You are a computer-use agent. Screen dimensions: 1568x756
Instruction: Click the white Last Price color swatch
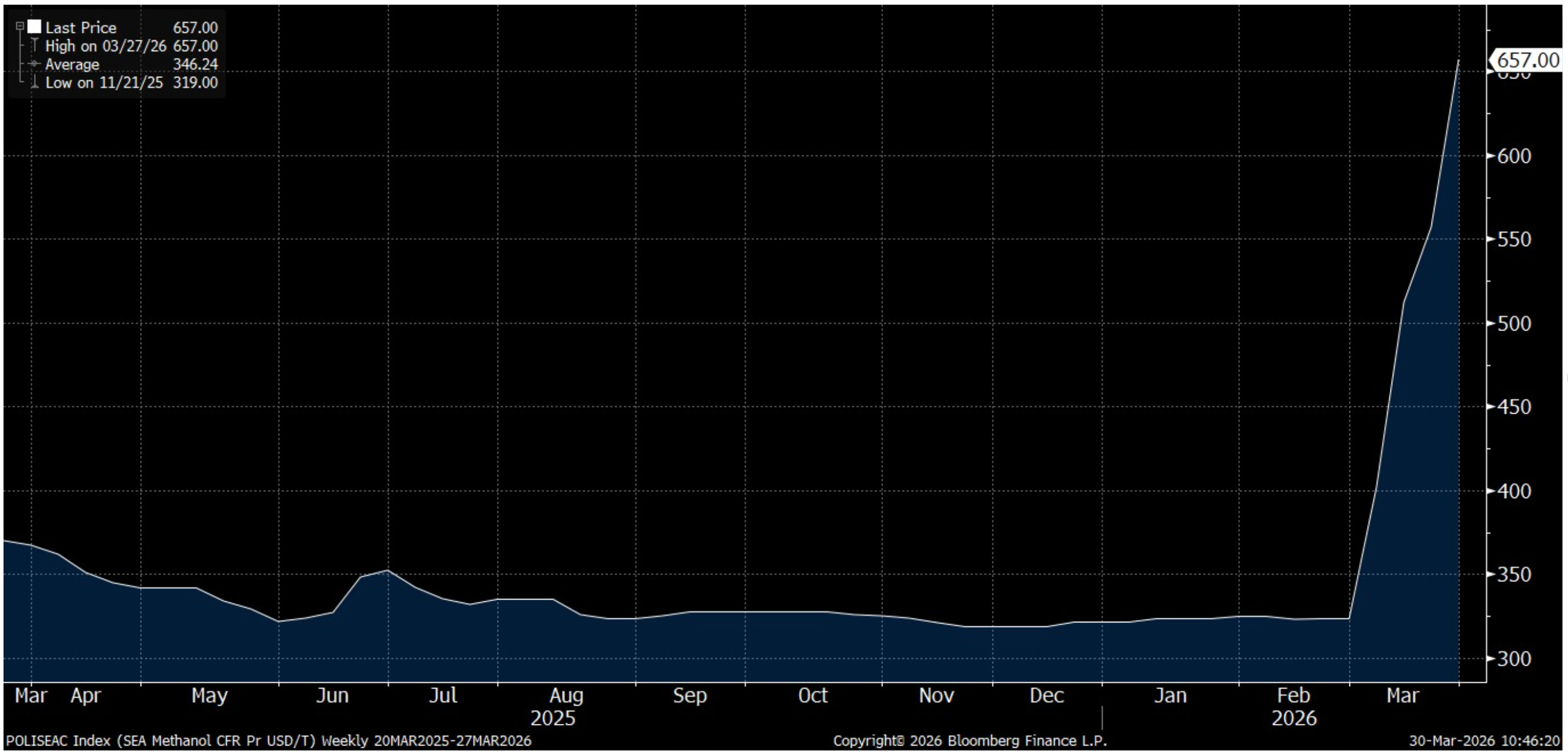(34, 27)
